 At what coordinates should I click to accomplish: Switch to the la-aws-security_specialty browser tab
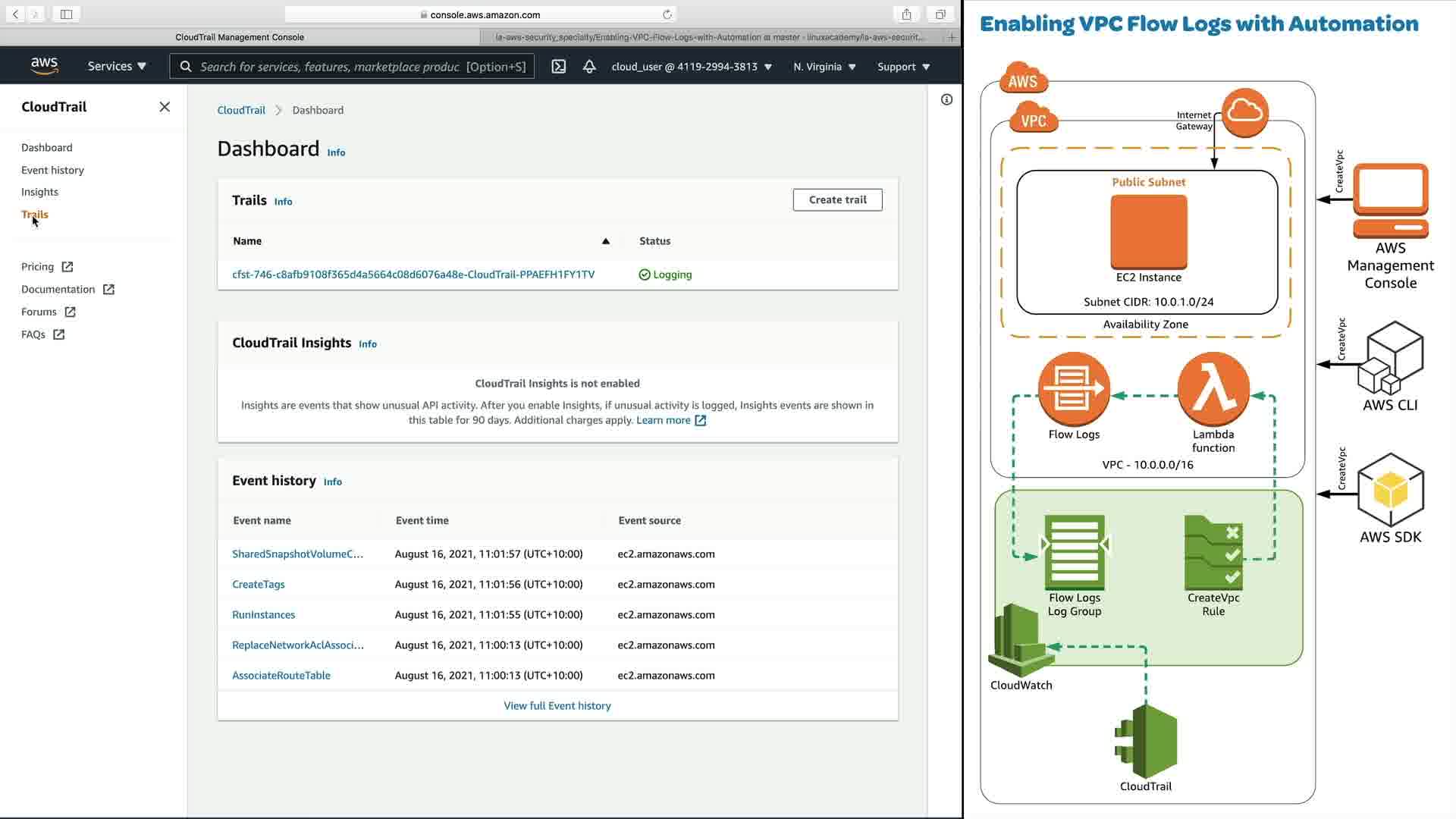point(711,37)
